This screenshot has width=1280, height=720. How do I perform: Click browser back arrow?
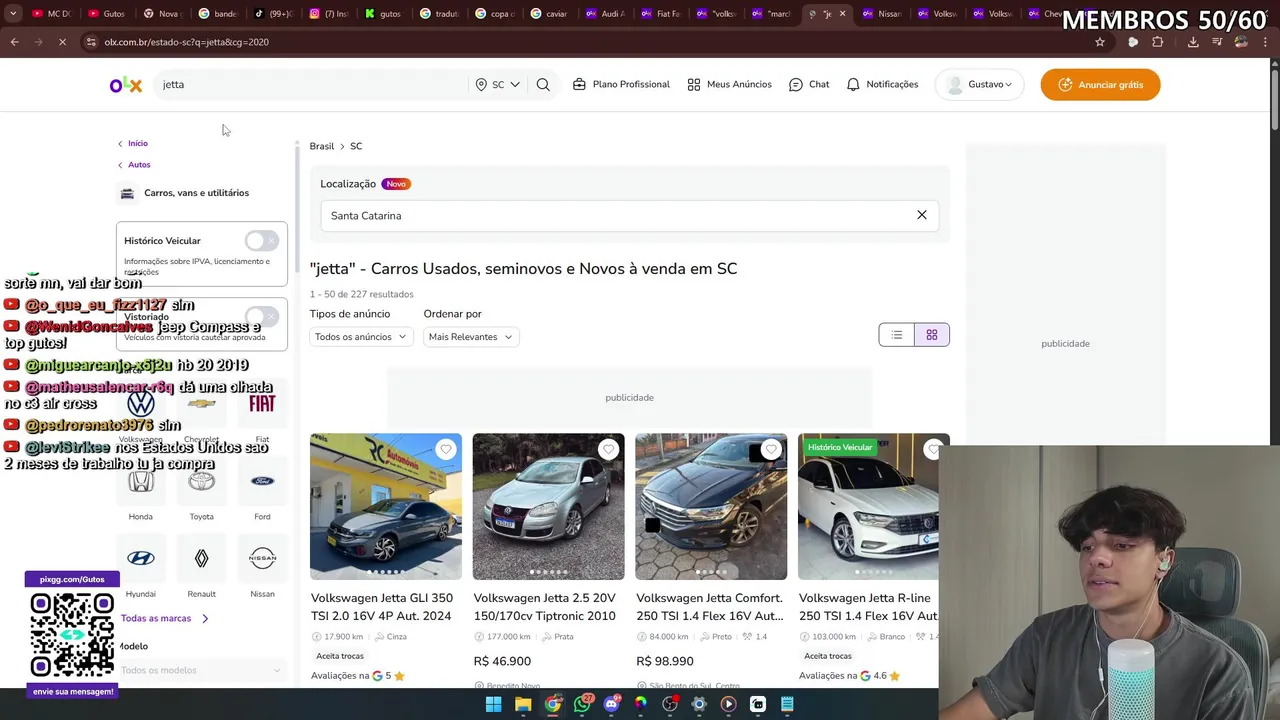(14, 42)
